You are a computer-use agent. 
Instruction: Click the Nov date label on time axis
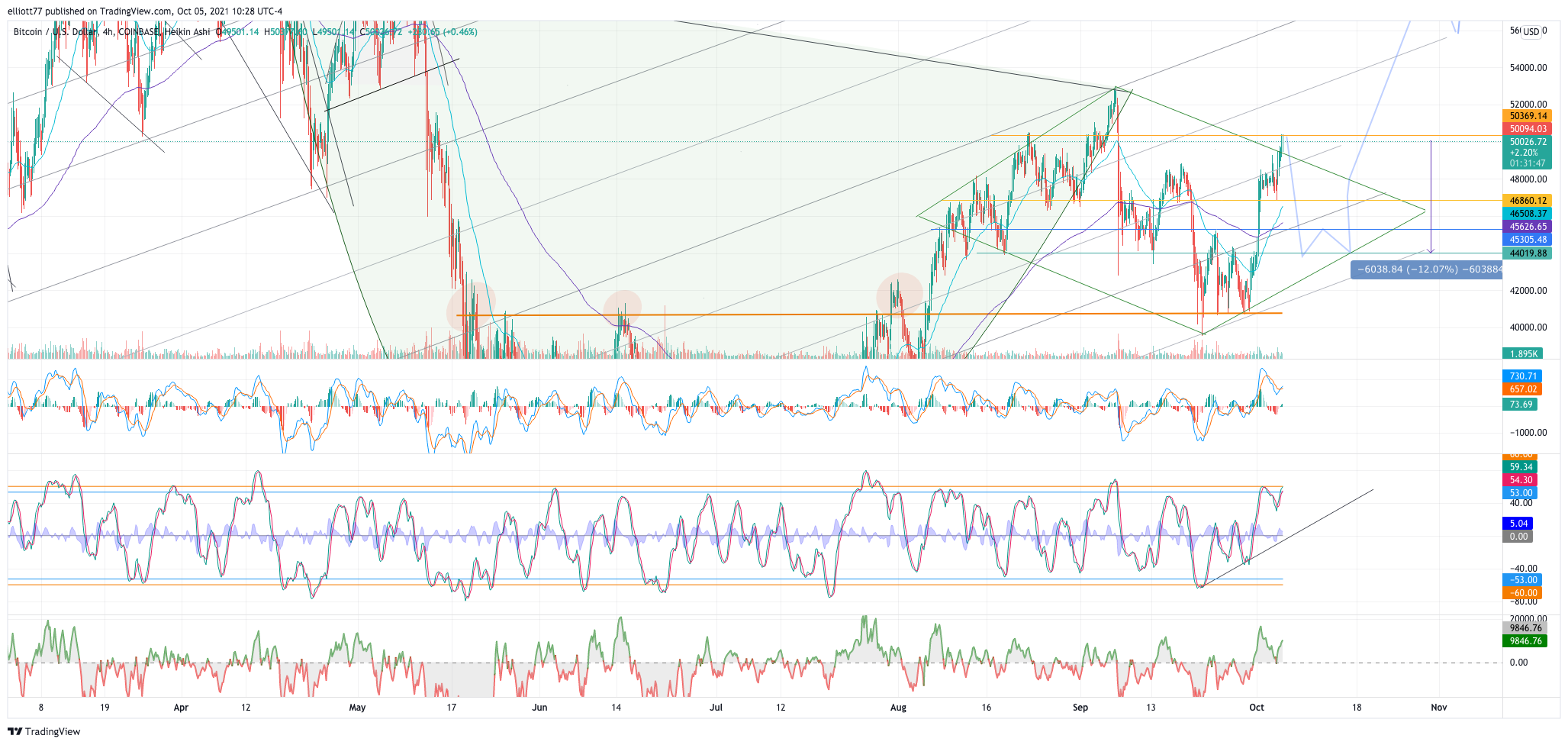pyautogui.click(x=1438, y=708)
